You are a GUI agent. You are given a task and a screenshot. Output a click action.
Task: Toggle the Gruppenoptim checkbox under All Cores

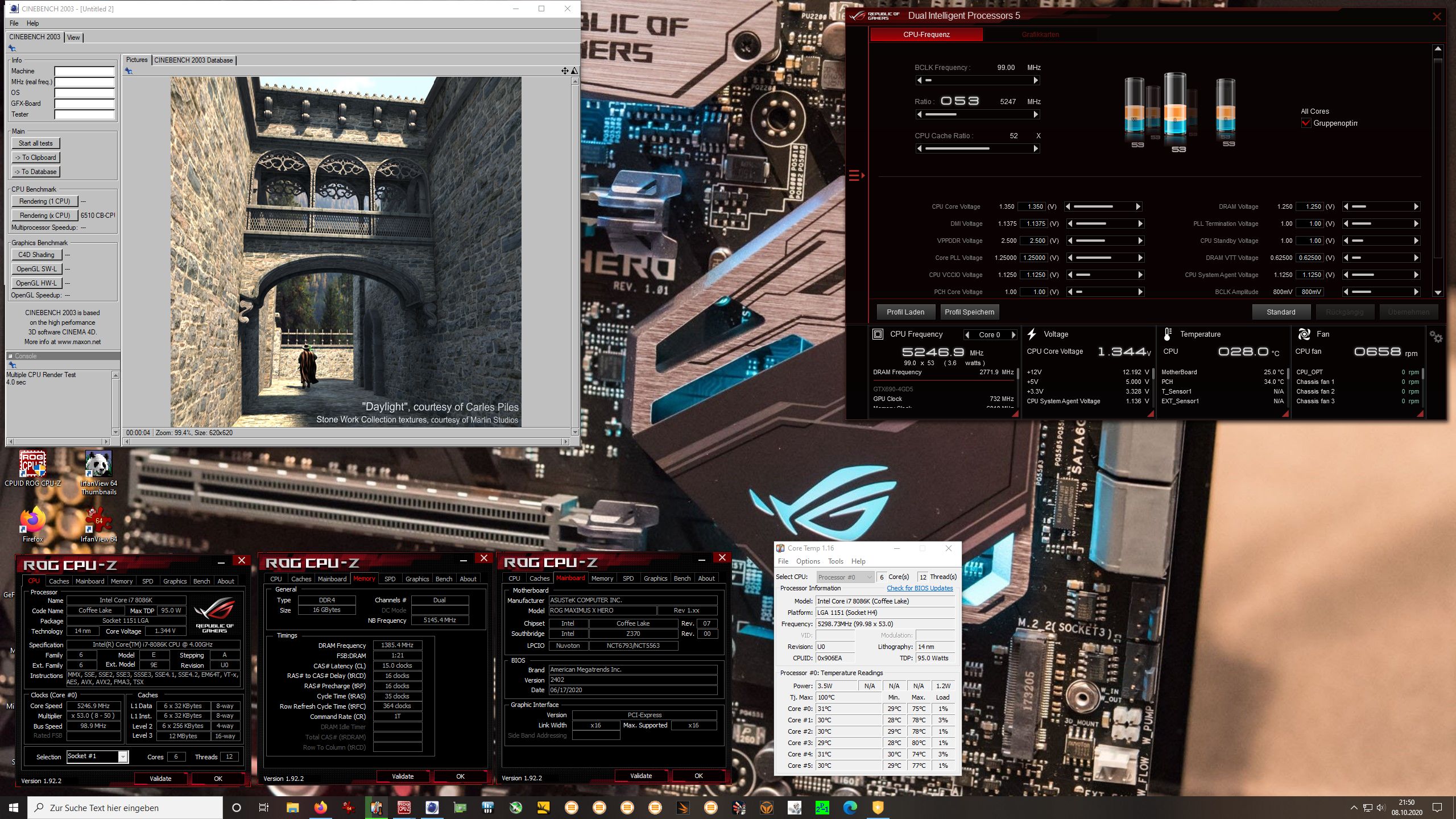tap(1306, 123)
